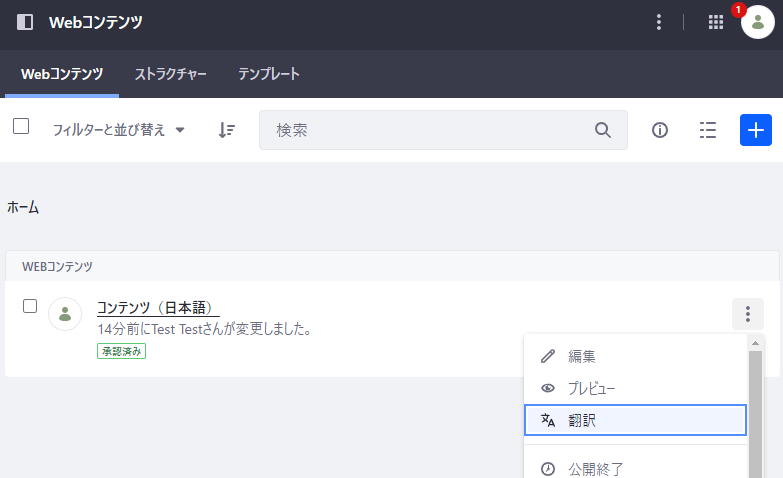Toggle the product menu sidebar icon
783x478 pixels.
[25, 22]
